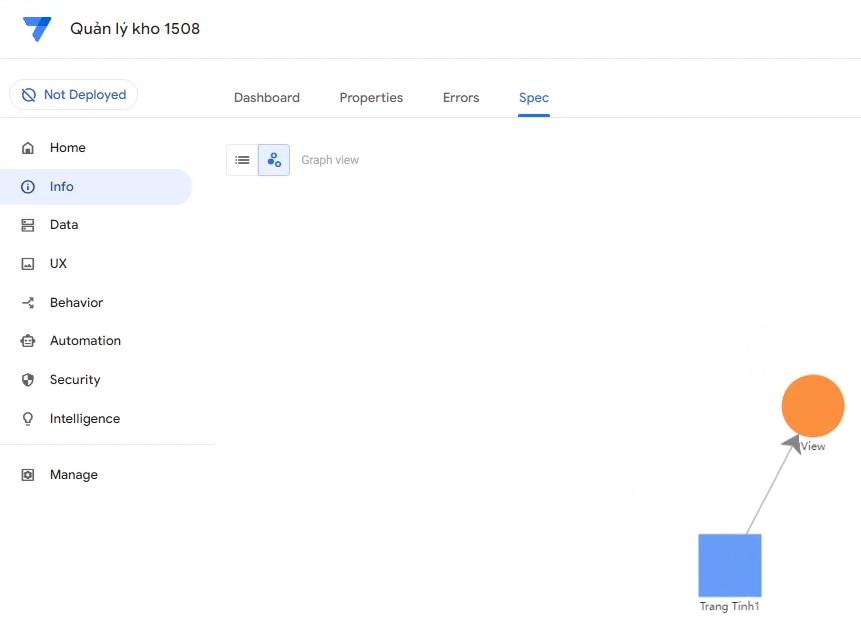Click the Security shield icon
This screenshot has width=861, height=622.
(x=27, y=380)
